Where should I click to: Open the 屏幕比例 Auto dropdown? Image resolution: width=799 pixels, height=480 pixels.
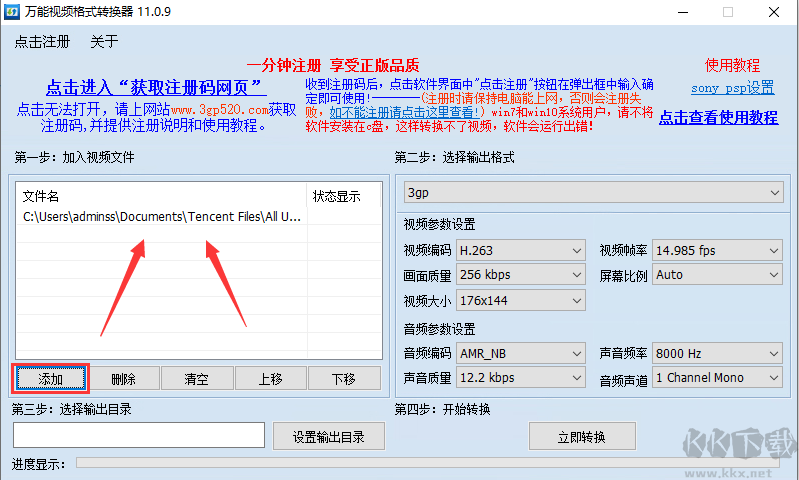click(x=717, y=275)
